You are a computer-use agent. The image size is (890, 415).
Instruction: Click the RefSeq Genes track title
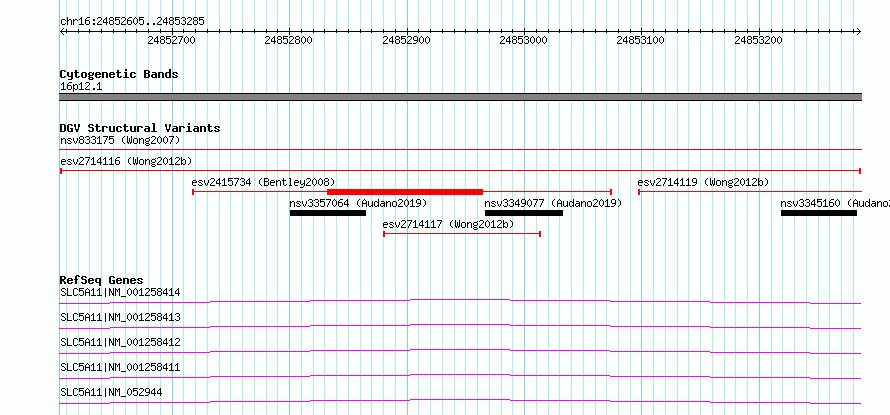click(x=101, y=280)
